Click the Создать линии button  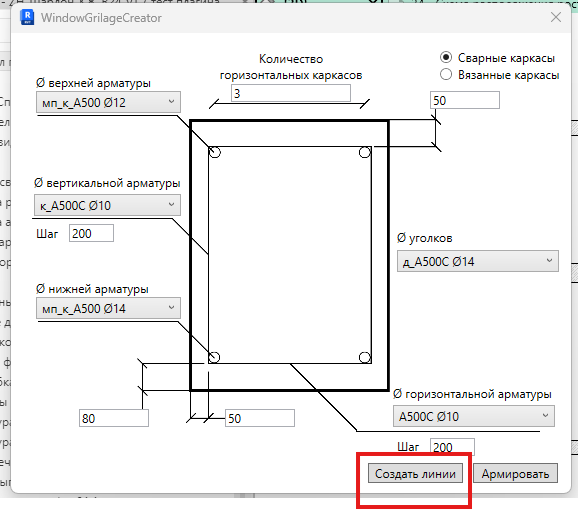pos(415,473)
